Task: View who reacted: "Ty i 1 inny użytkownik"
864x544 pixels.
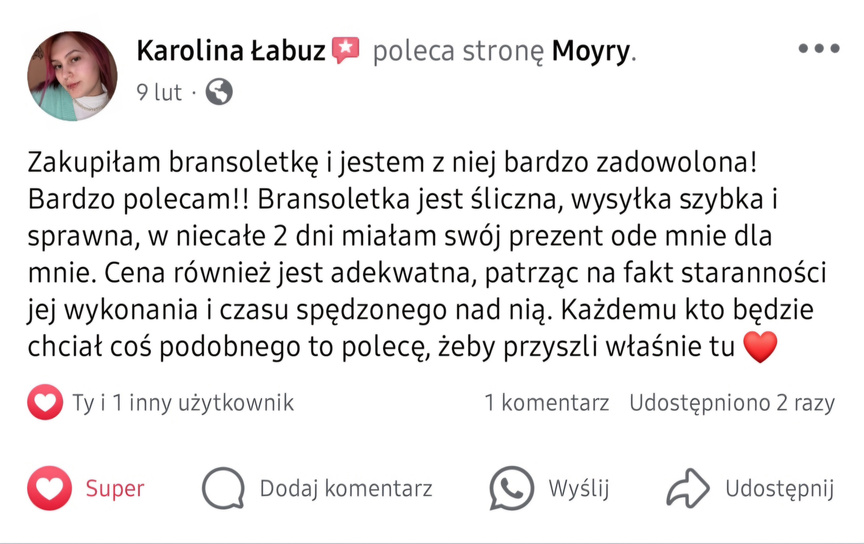Action: [183, 403]
